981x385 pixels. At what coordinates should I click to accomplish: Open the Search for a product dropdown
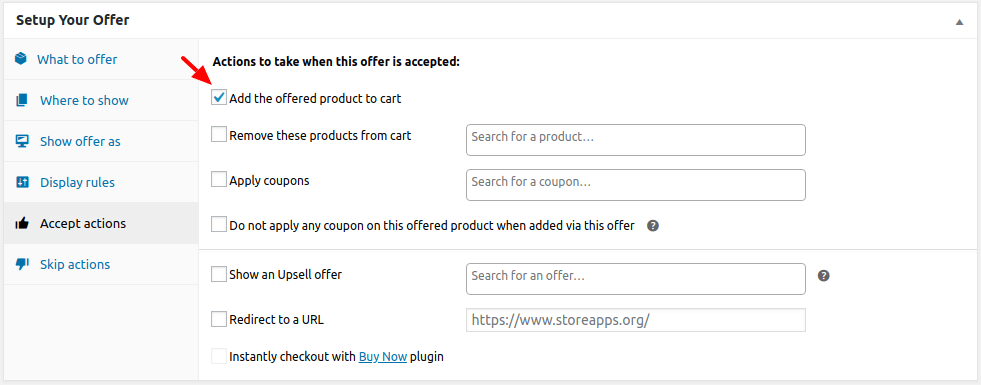click(636, 140)
